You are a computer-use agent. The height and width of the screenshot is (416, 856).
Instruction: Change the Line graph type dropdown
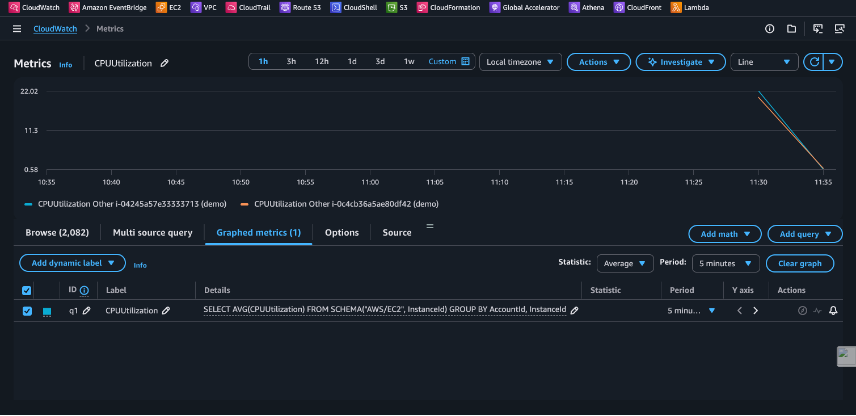(764, 62)
